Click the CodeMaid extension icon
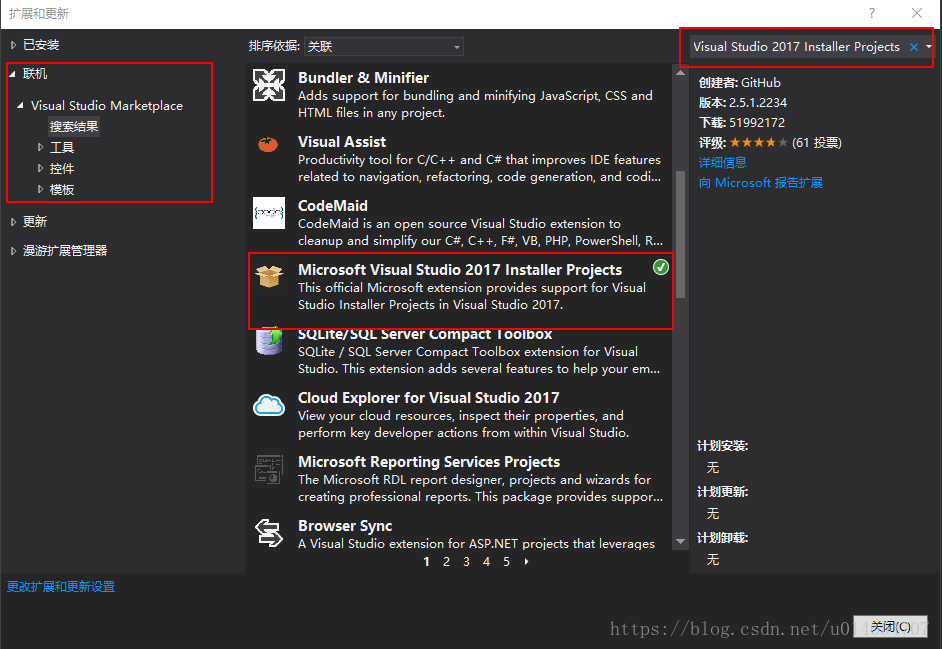The width and height of the screenshot is (942, 649). pos(269,213)
